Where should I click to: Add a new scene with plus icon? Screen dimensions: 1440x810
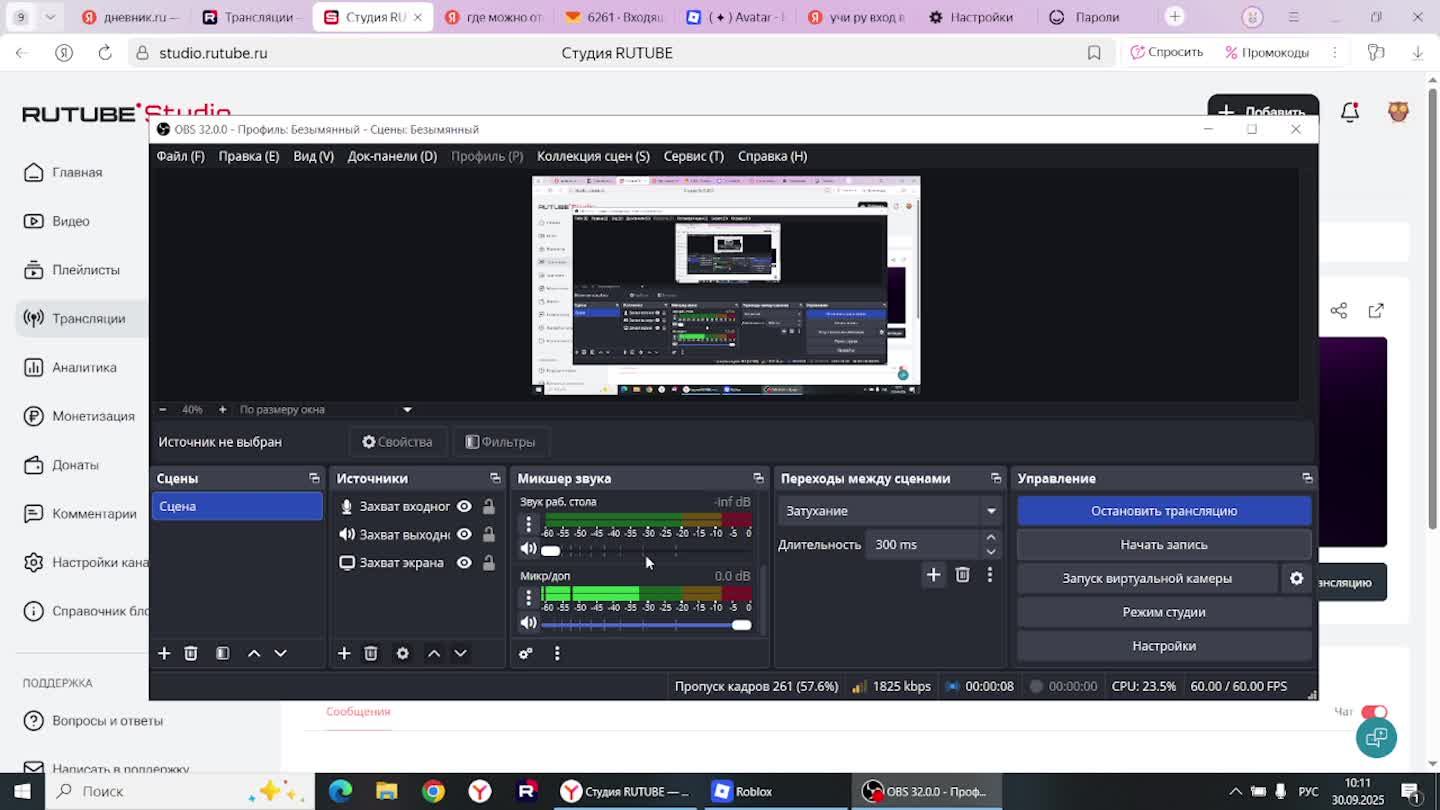point(164,653)
